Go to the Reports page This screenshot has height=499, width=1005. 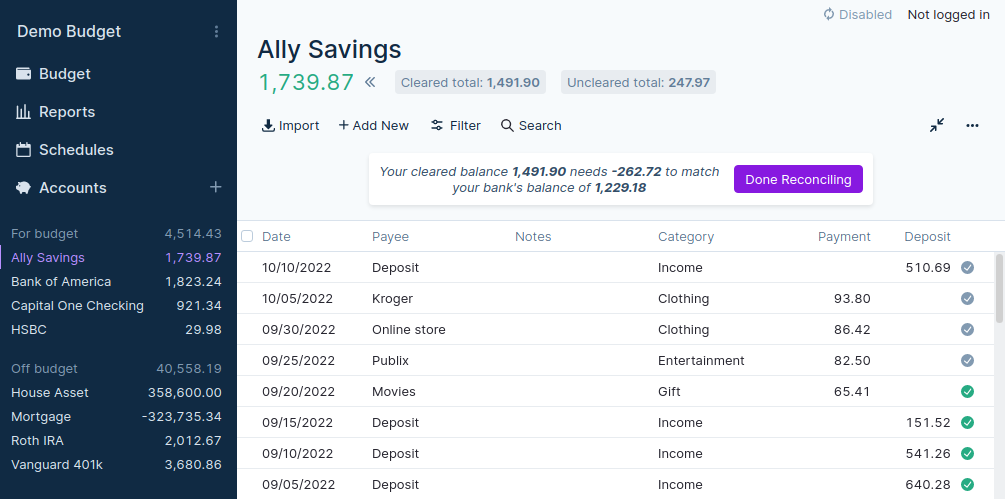[x=67, y=112]
